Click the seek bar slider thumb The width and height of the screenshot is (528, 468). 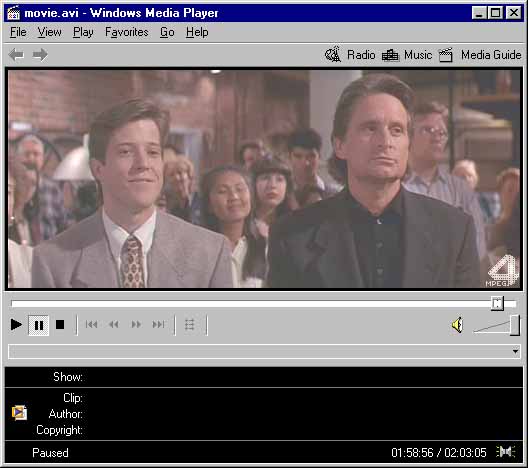[497, 303]
